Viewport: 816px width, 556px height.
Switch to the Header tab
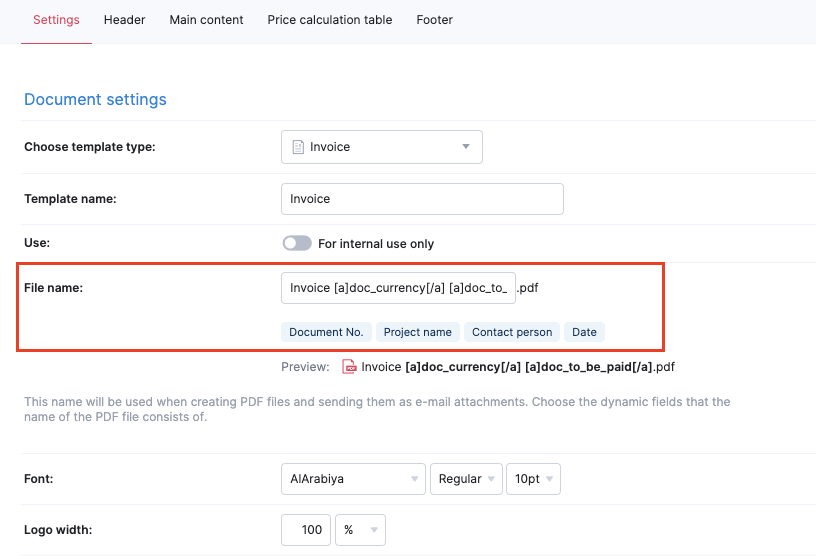(x=124, y=20)
